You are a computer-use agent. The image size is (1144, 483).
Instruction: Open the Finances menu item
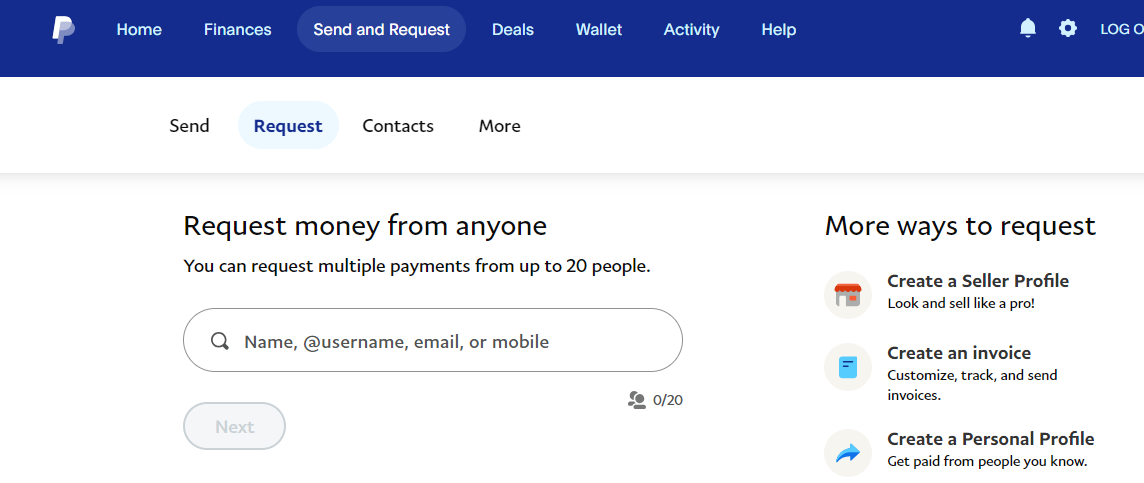238,30
